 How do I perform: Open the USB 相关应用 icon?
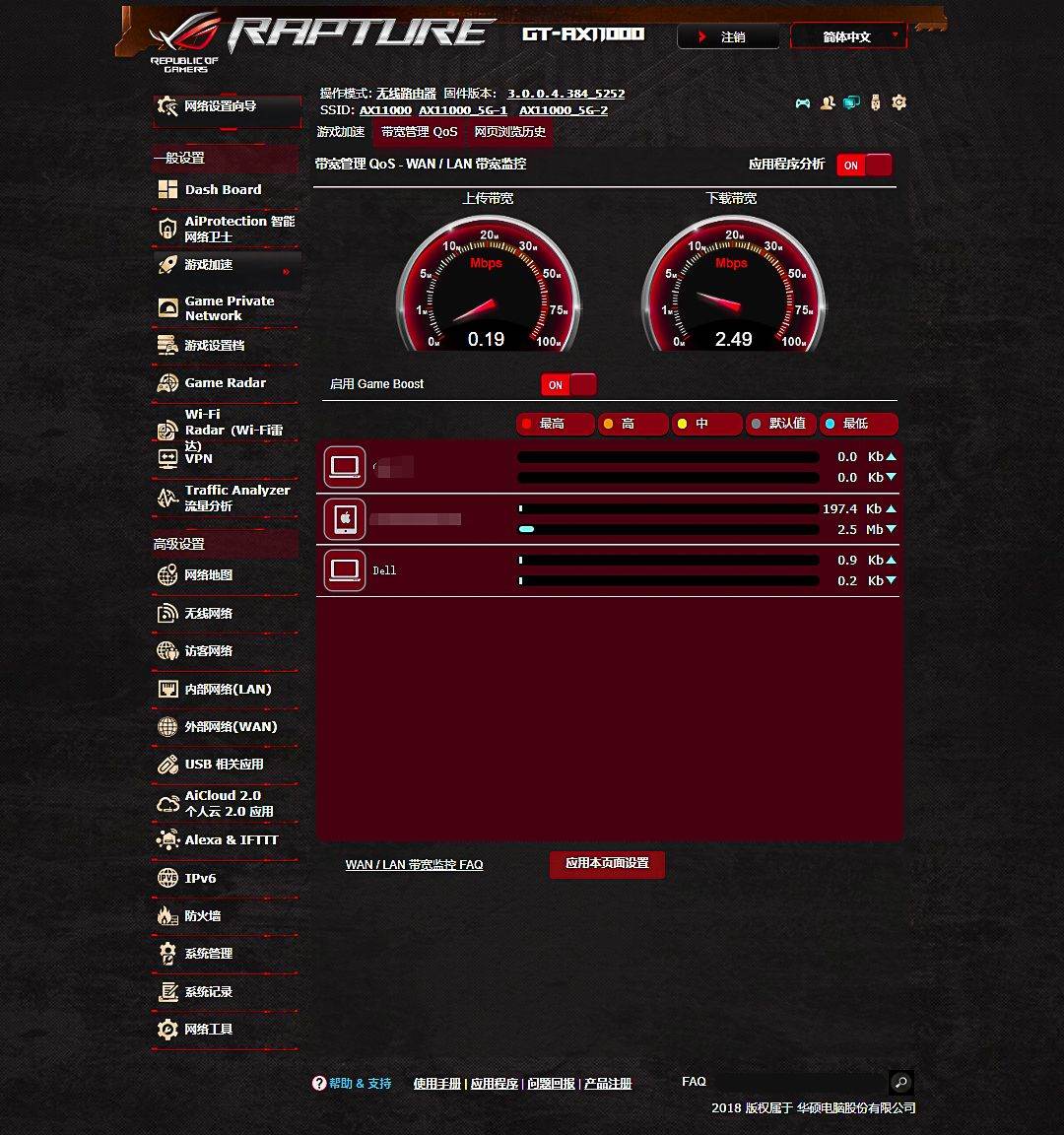coord(167,764)
